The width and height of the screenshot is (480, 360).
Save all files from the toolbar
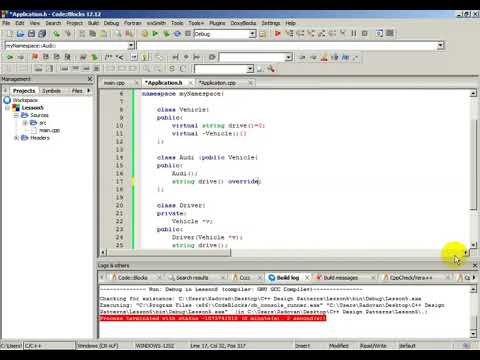(42, 34)
